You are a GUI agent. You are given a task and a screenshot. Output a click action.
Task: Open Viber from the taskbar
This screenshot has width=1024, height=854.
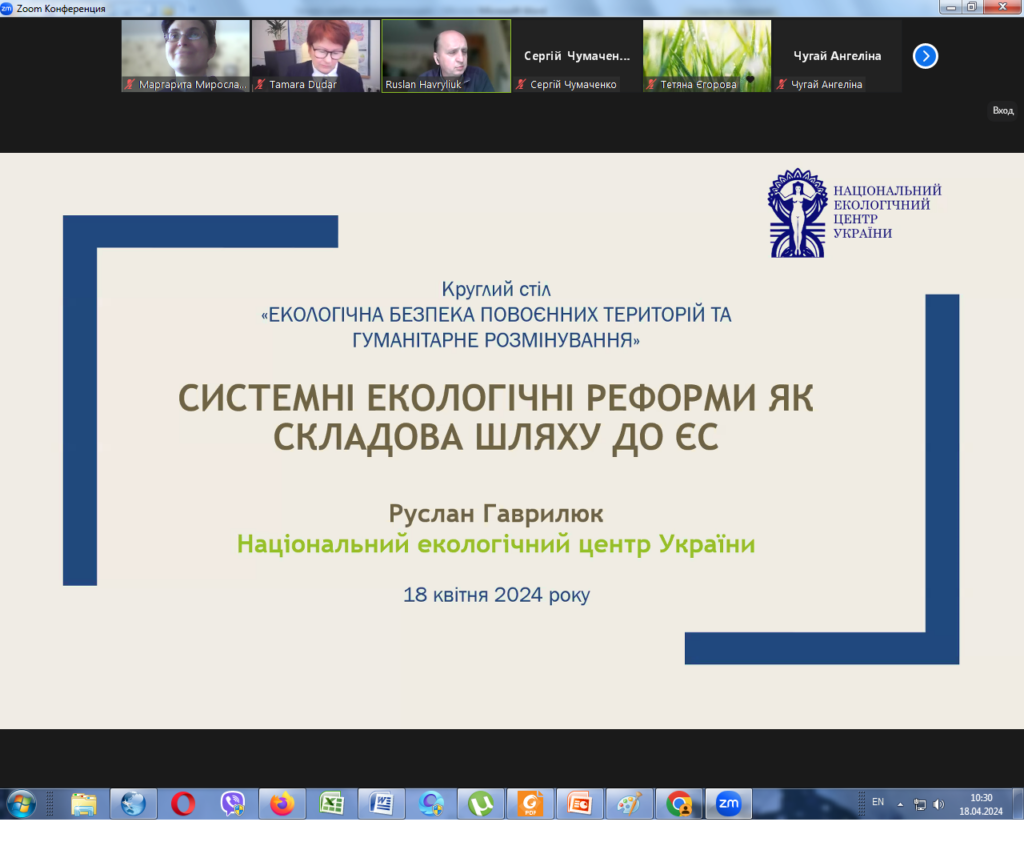point(233,804)
